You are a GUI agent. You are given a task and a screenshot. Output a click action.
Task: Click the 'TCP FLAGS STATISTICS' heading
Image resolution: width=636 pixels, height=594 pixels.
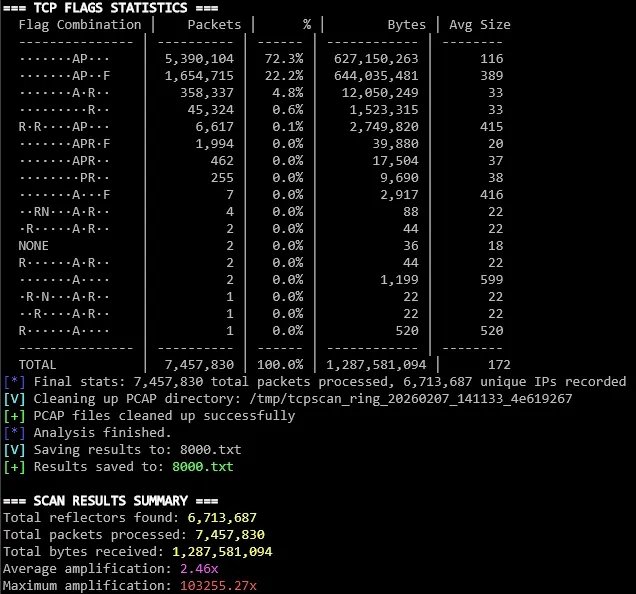[x=110, y=8]
